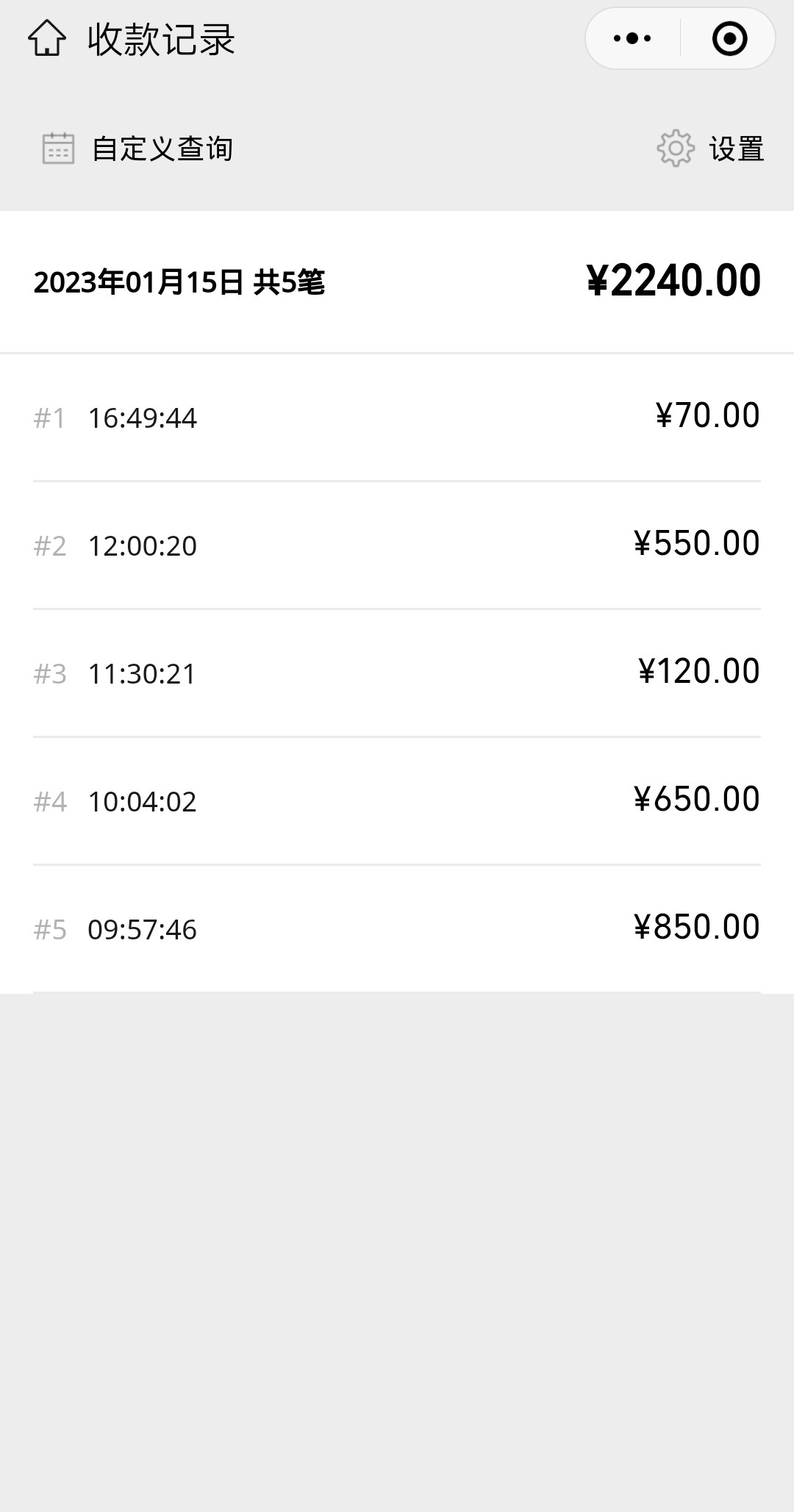
Task: Open the three-dot more menu
Action: 632,39
